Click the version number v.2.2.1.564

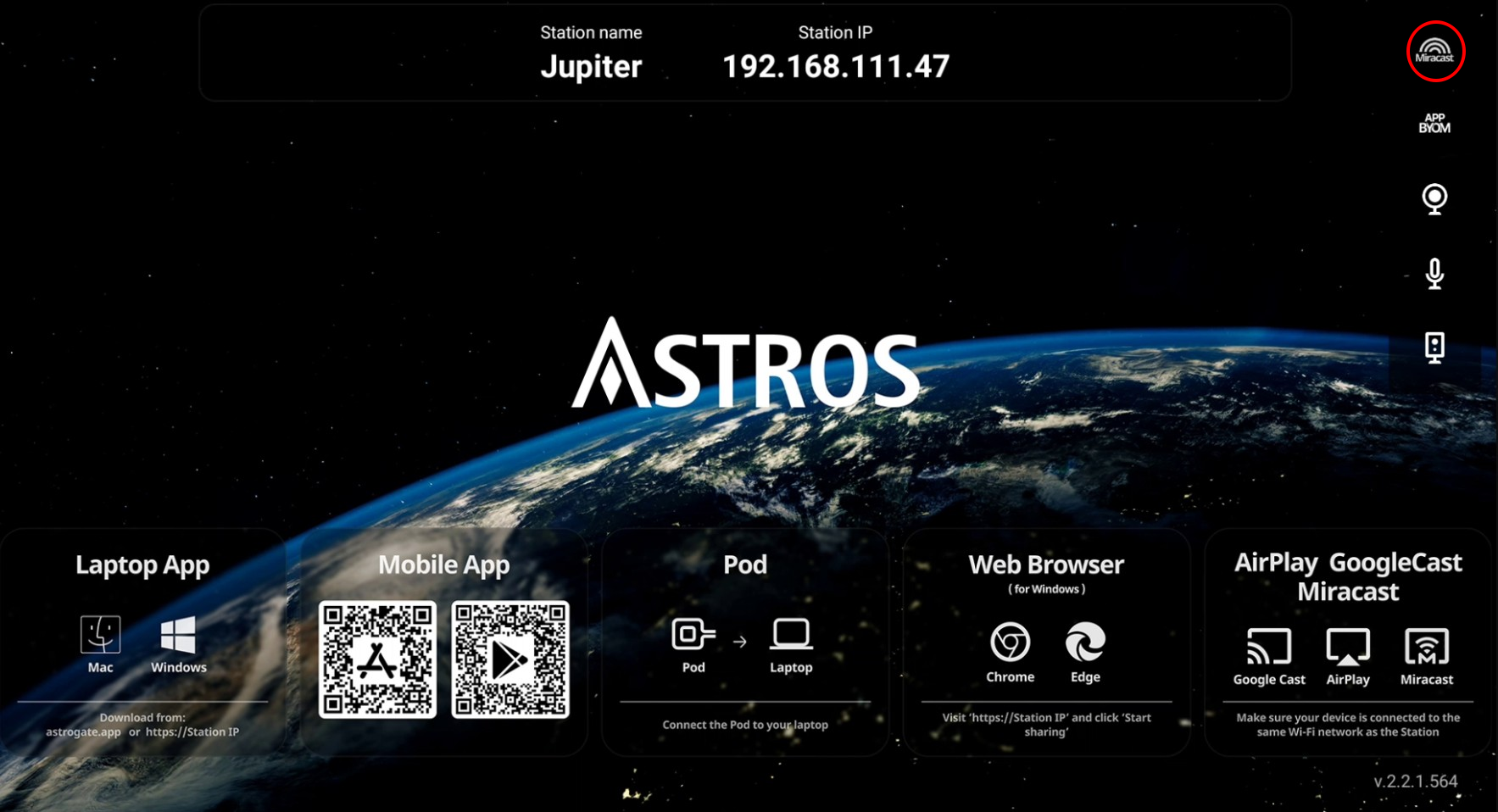click(x=1416, y=781)
